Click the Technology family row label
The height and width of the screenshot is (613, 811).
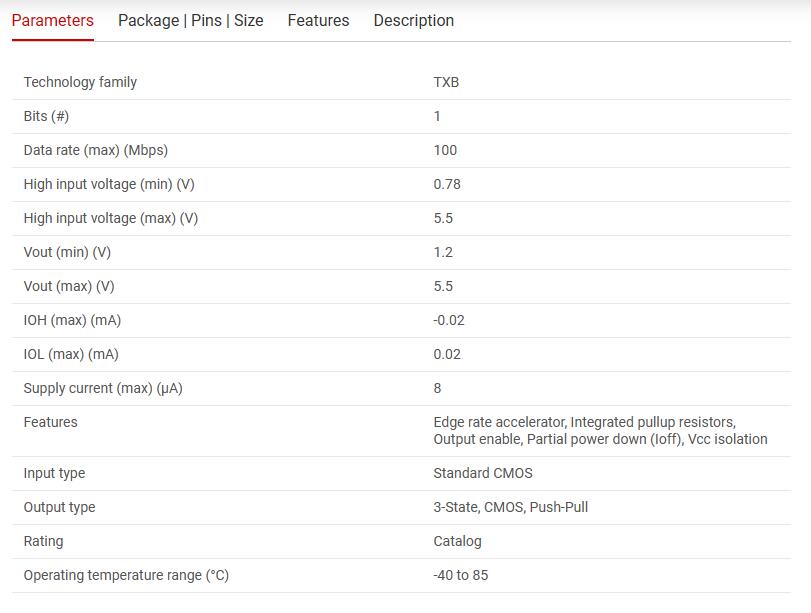(x=80, y=82)
